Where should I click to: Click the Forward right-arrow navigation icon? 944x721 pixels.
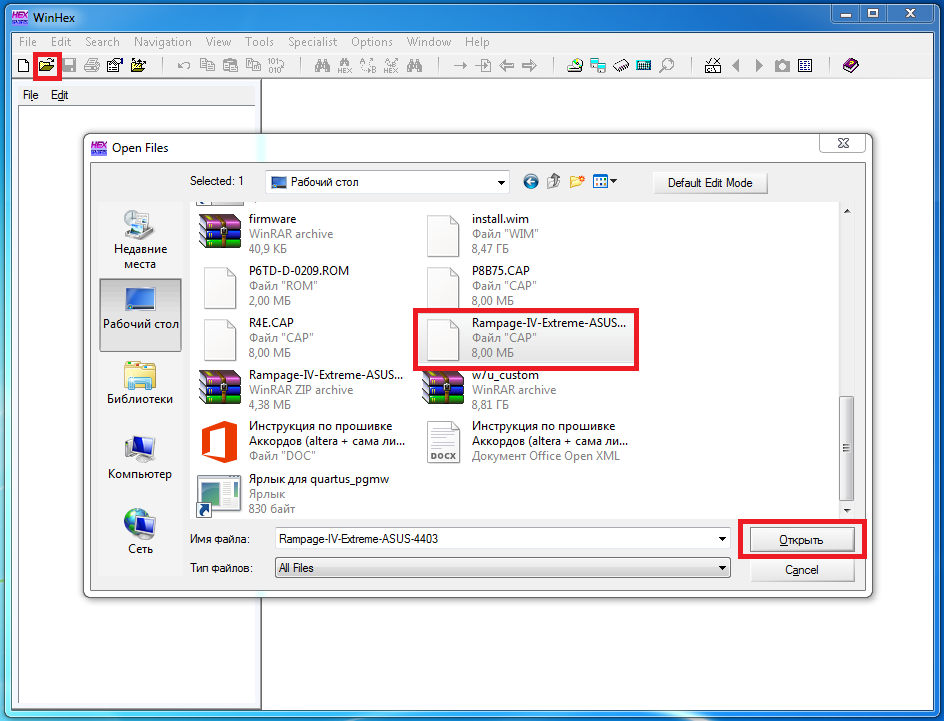point(529,66)
